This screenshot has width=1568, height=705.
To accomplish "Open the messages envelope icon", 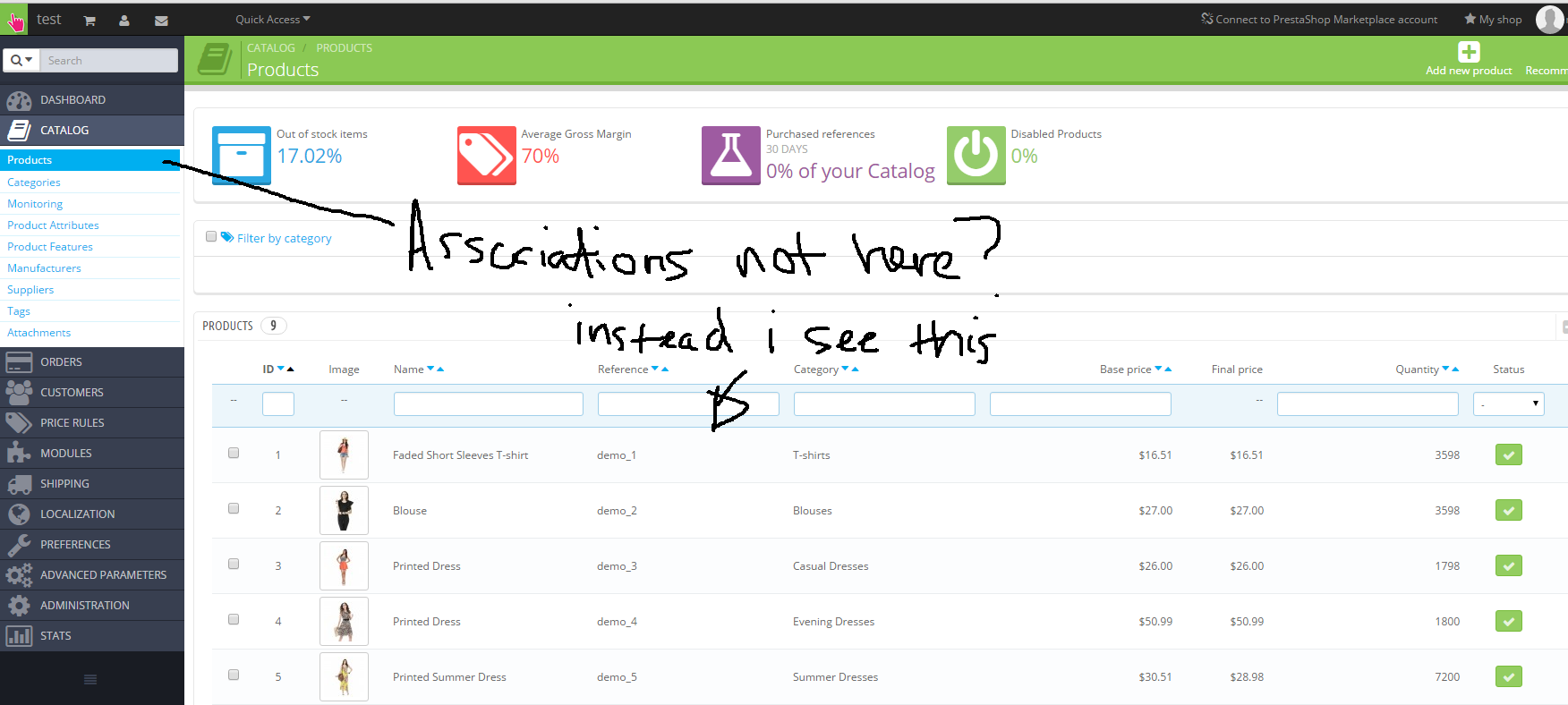I will pyautogui.click(x=161, y=21).
